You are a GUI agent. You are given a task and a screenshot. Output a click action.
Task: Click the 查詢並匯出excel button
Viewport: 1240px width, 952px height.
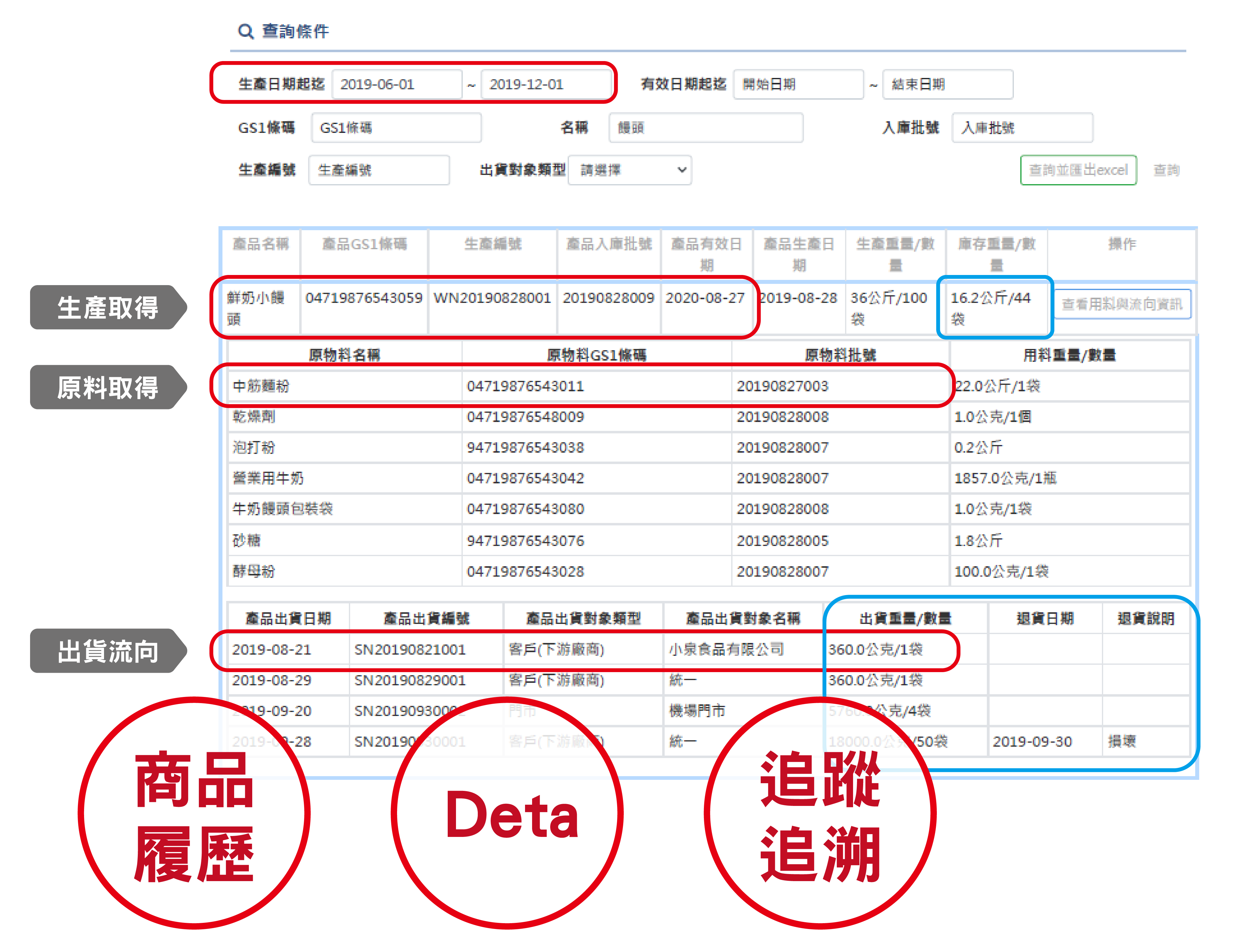click(x=1078, y=170)
